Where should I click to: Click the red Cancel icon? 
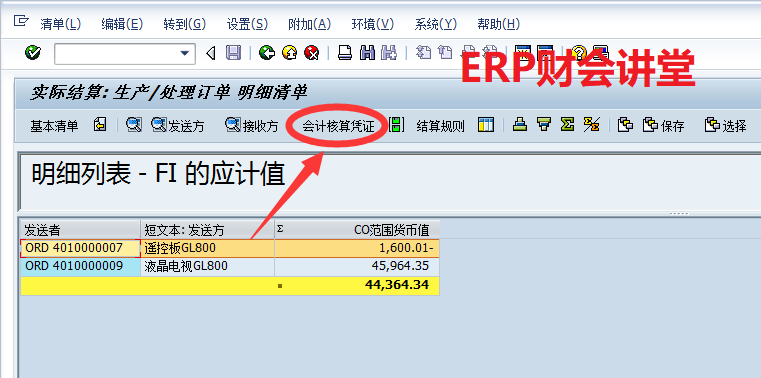coord(312,52)
